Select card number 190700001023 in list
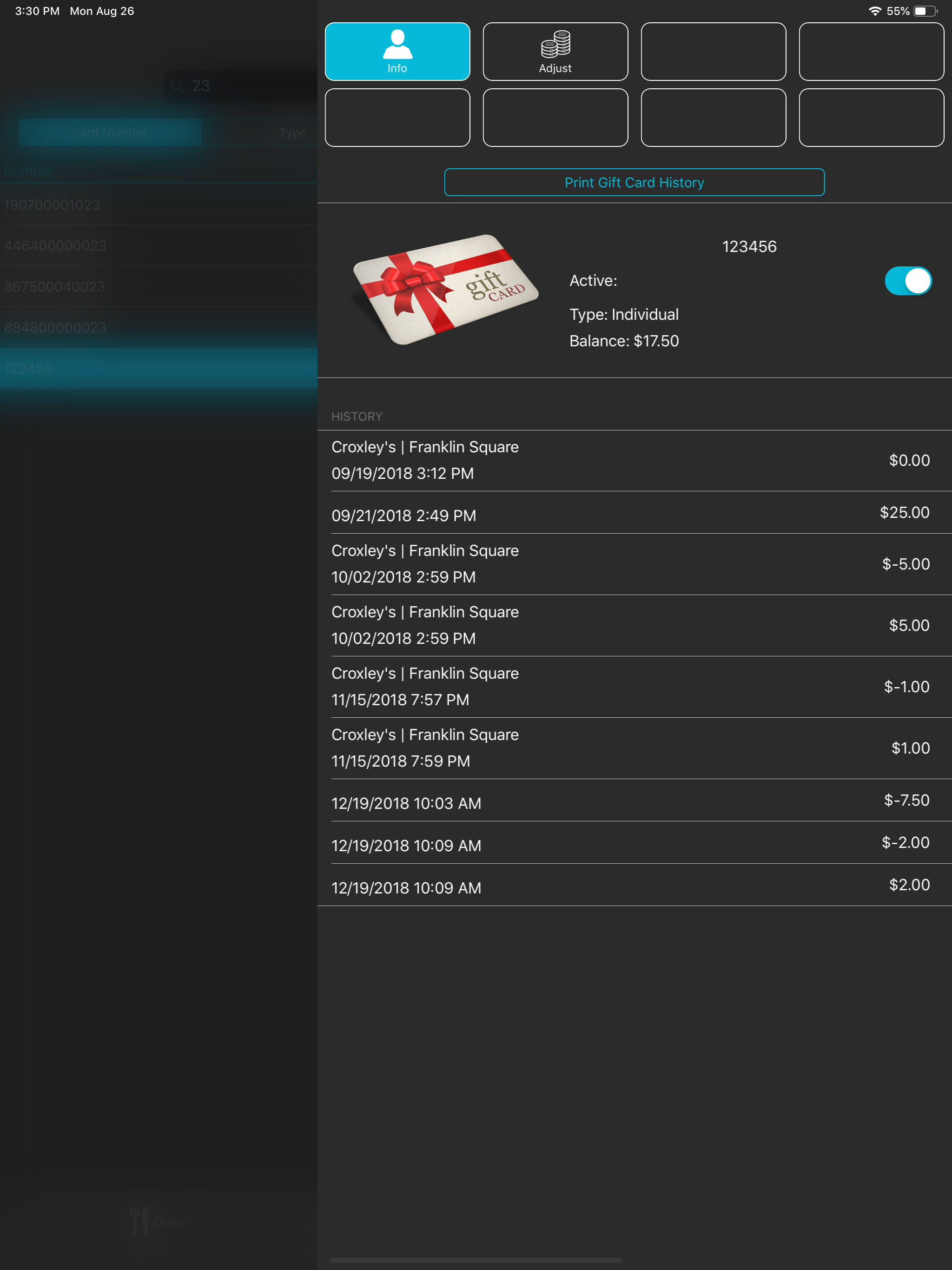Image resolution: width=952 pixels, height=1270 pixels. coord(159,205)
